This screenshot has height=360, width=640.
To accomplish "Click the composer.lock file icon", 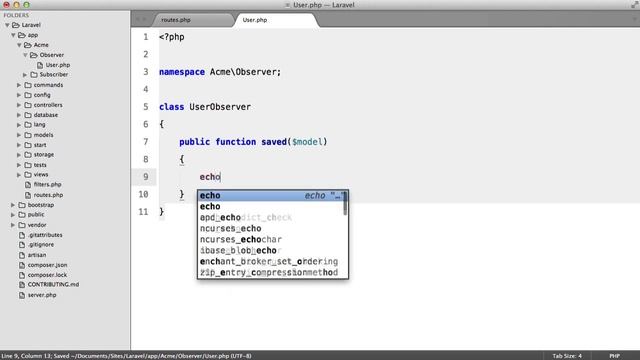I will pos(22,275).
